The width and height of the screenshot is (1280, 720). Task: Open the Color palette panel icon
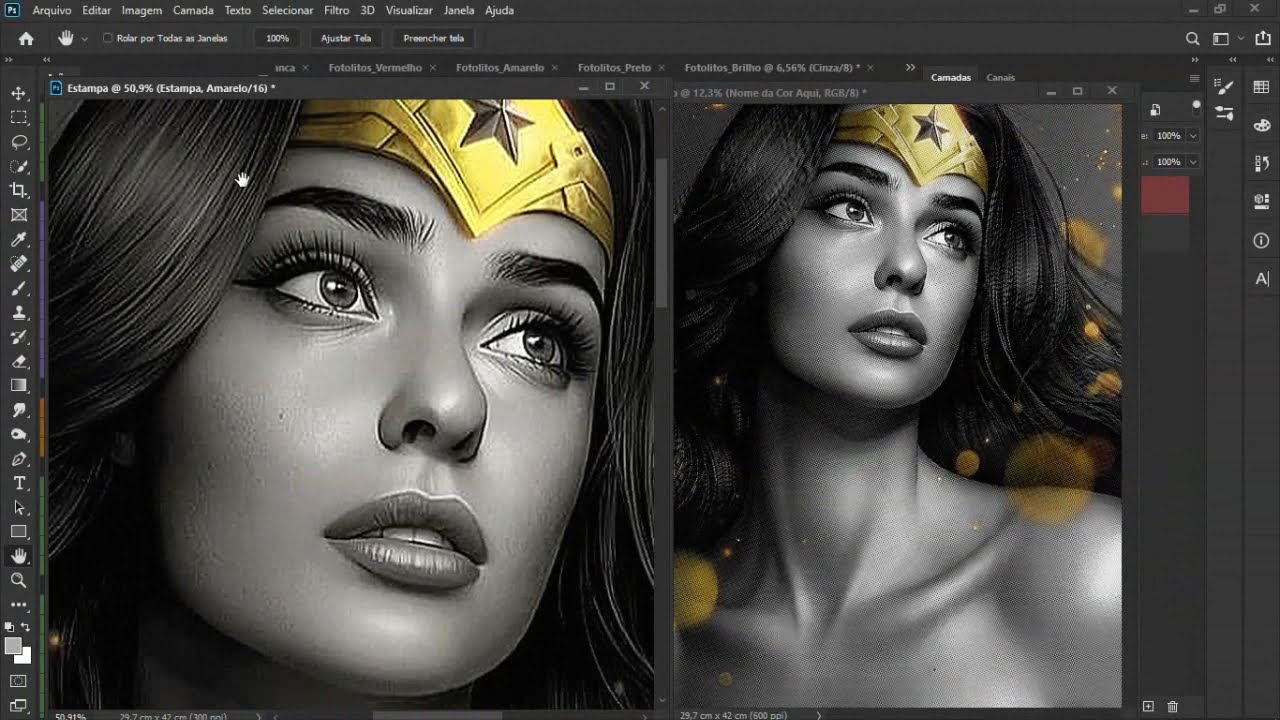point(1261,125)
